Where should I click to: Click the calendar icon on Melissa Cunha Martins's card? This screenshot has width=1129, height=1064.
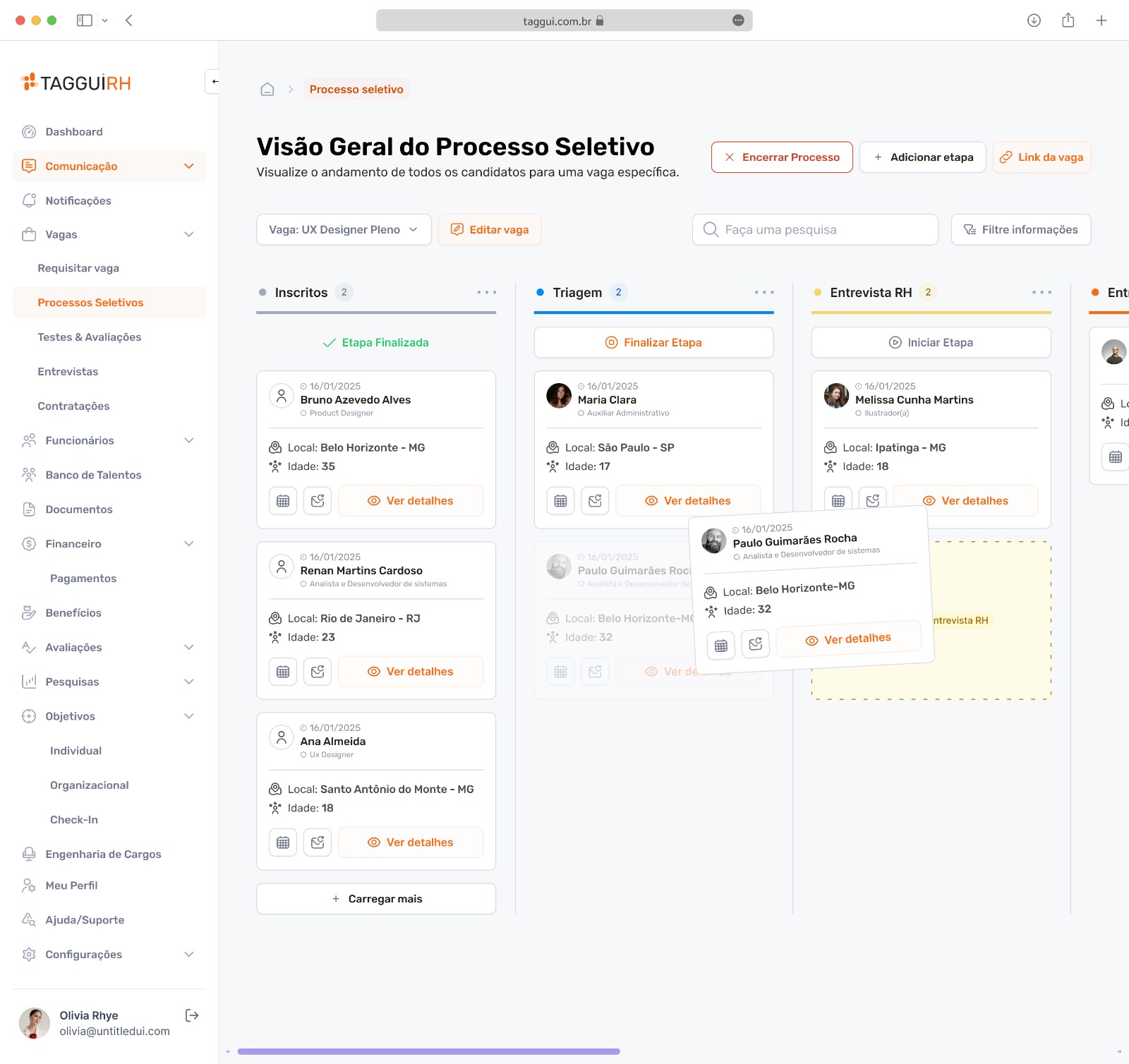pos(838,500)
